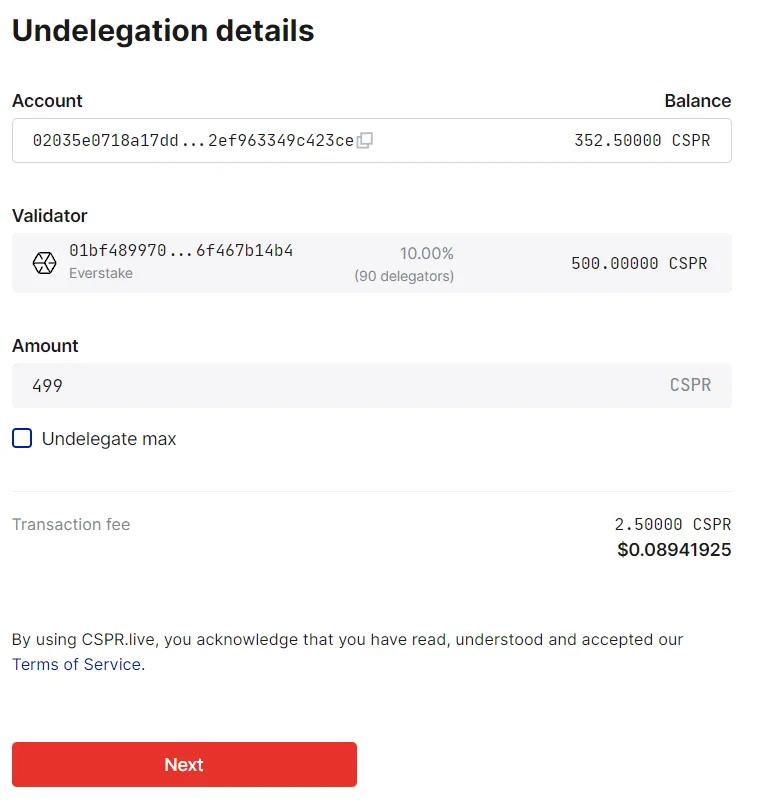Click the Transaction fee label
760x810 pixels.
point(70,524)
